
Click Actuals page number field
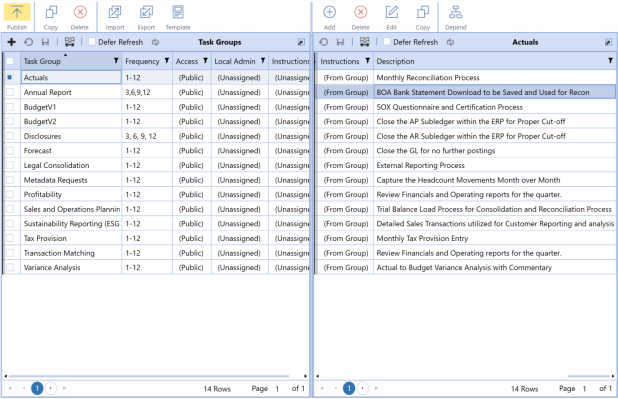tap(584, 389)
